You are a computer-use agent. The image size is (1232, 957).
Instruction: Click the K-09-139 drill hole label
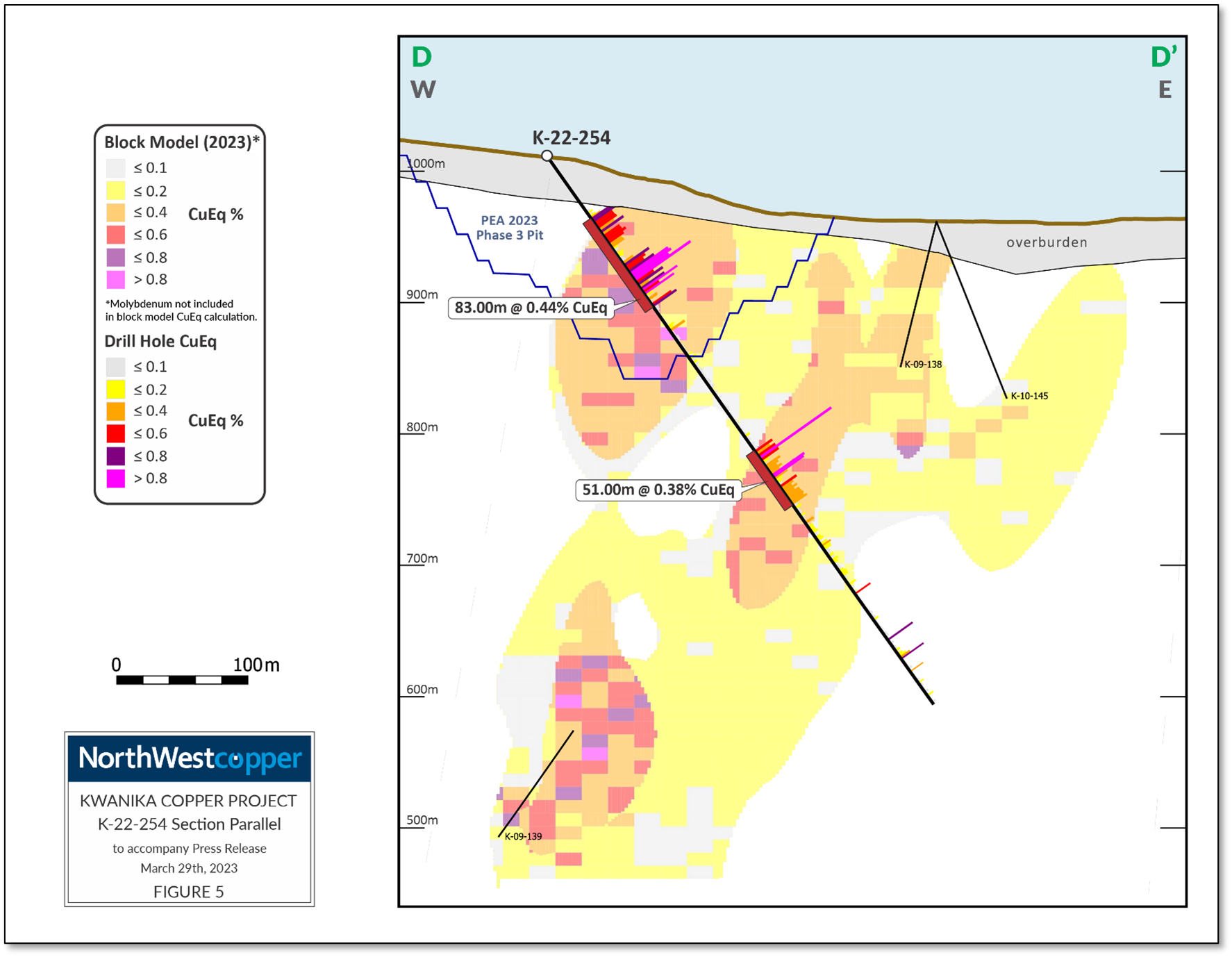523,836
